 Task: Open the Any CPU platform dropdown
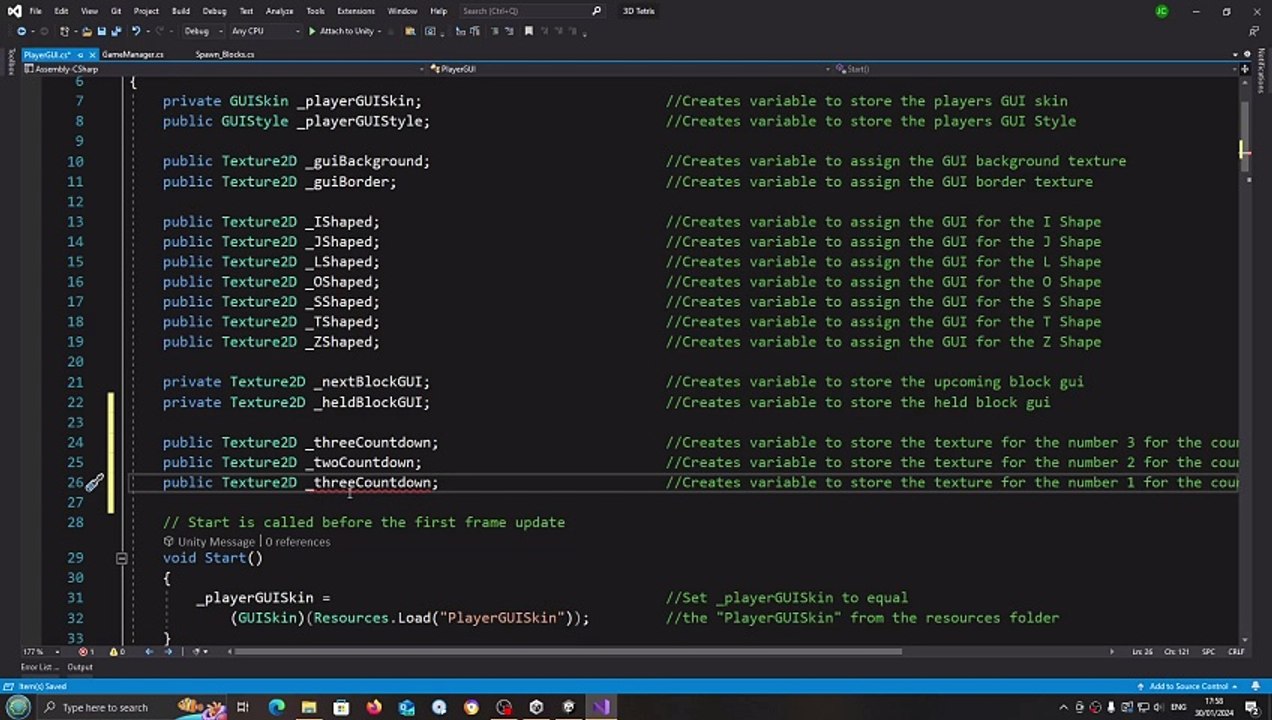(x=265, y=31)
